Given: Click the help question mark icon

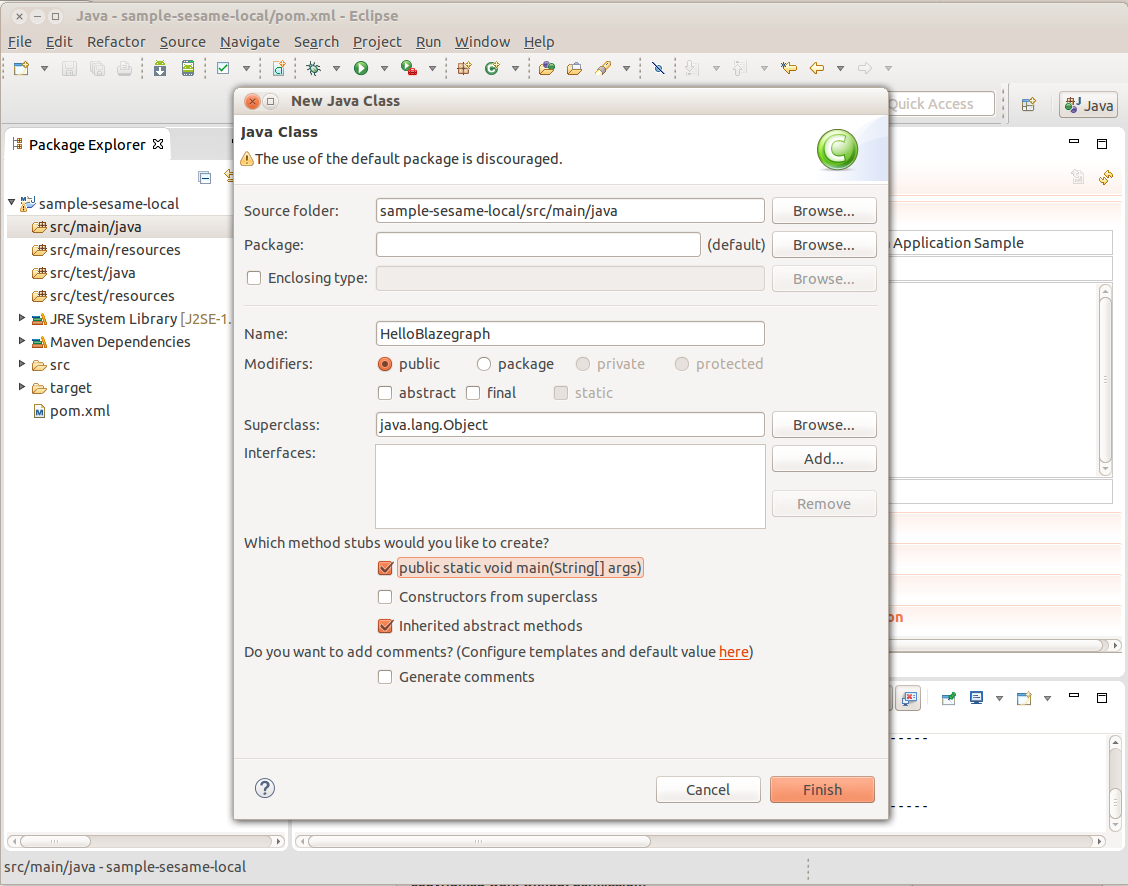Looking at the screenshot, I should [x=265, y=789].
